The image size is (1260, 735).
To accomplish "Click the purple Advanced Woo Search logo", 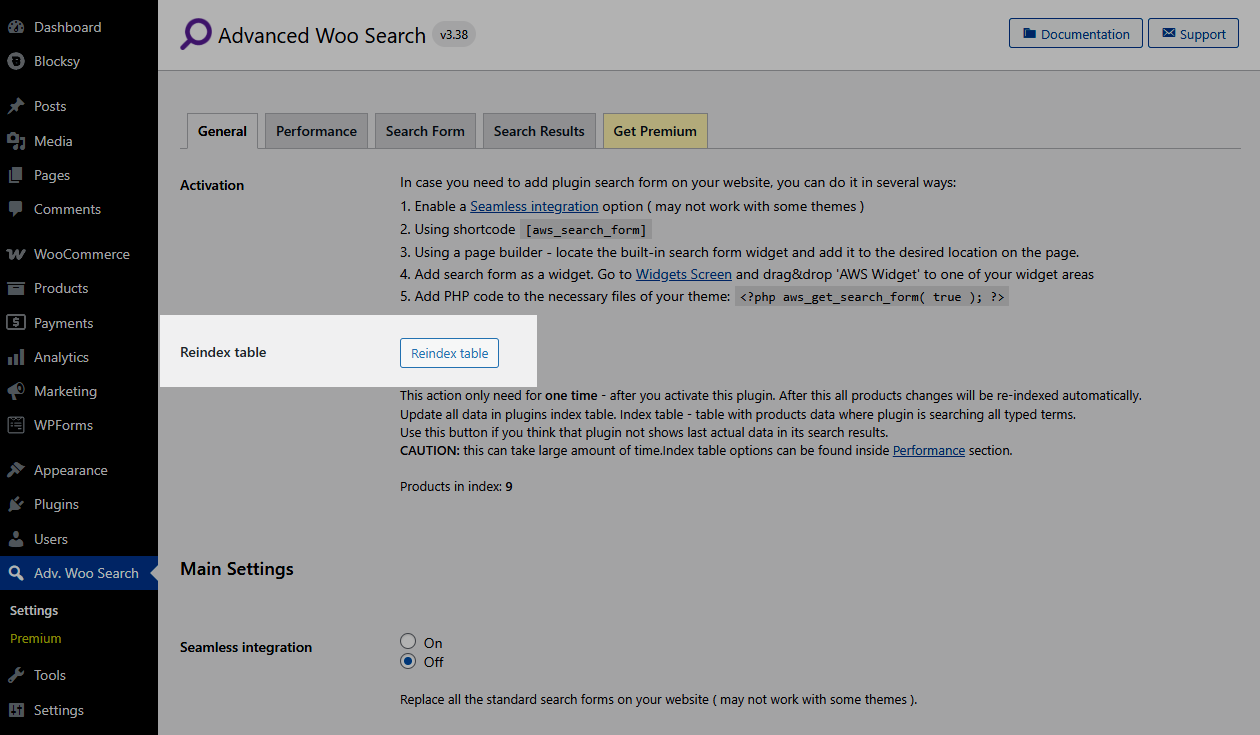I will pos(196,35).
